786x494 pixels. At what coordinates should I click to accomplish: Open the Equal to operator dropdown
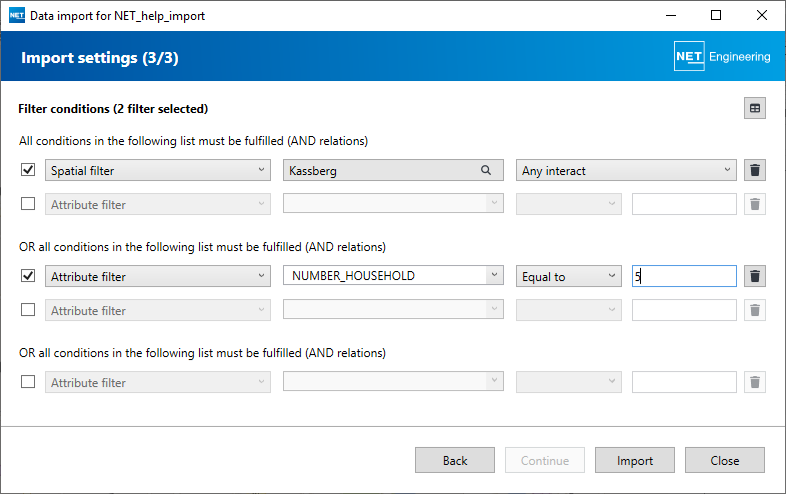pos(568,276)
